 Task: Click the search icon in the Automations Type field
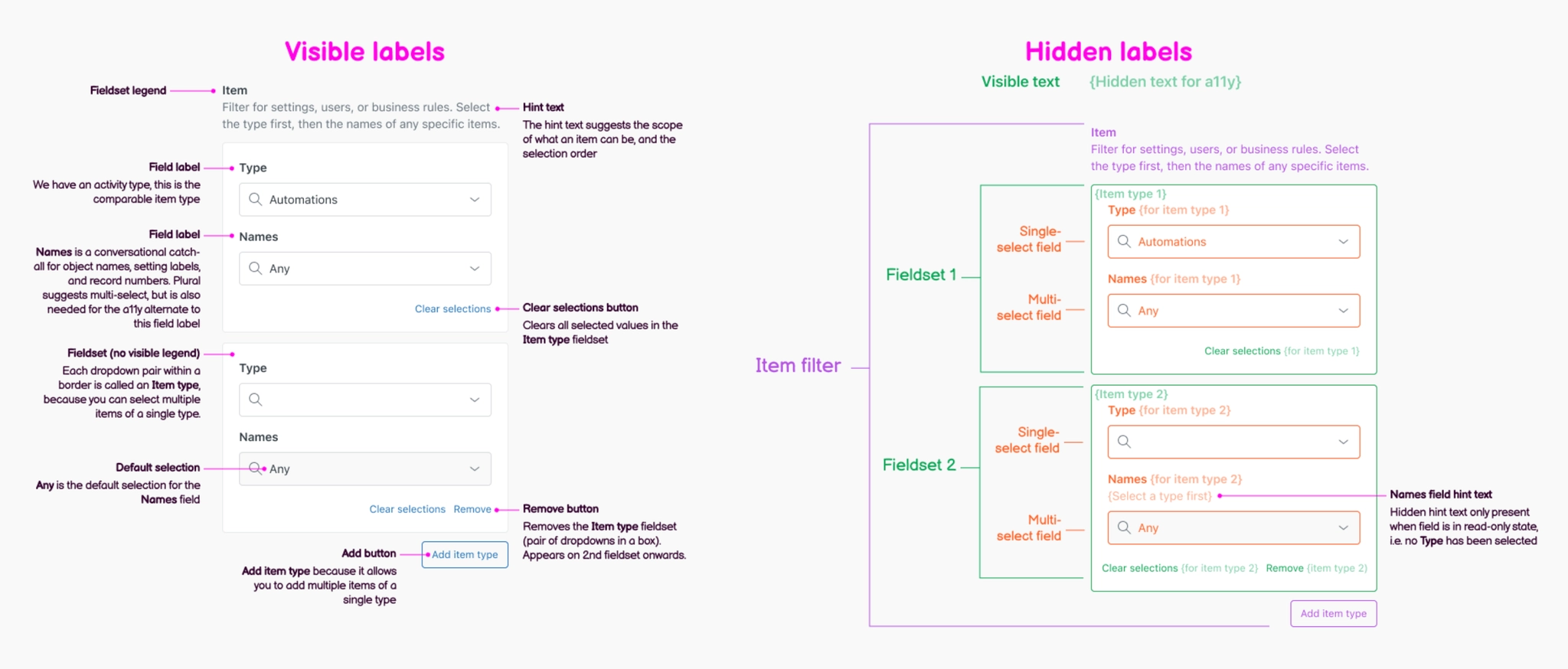tap(256, 199)
